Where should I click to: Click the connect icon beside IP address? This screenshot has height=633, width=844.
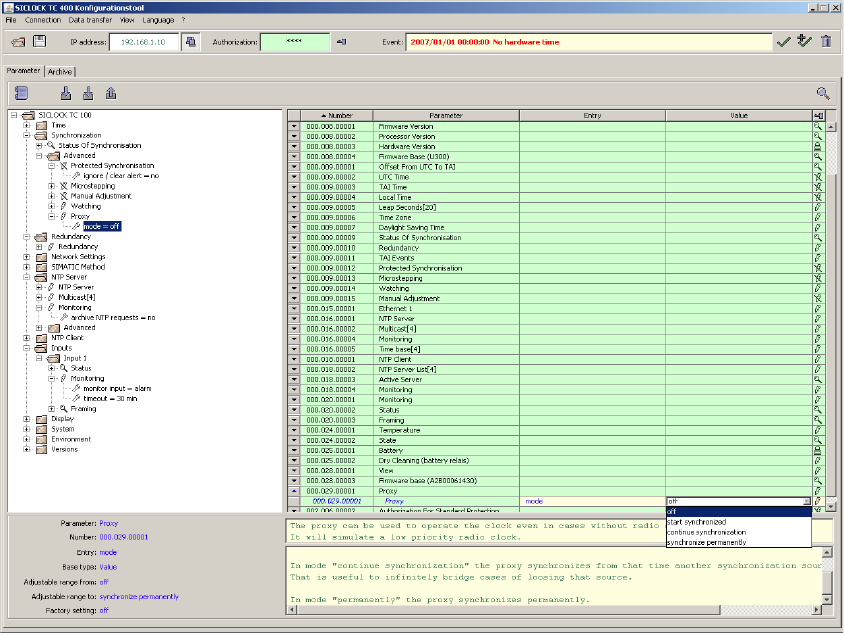(191, 41)
